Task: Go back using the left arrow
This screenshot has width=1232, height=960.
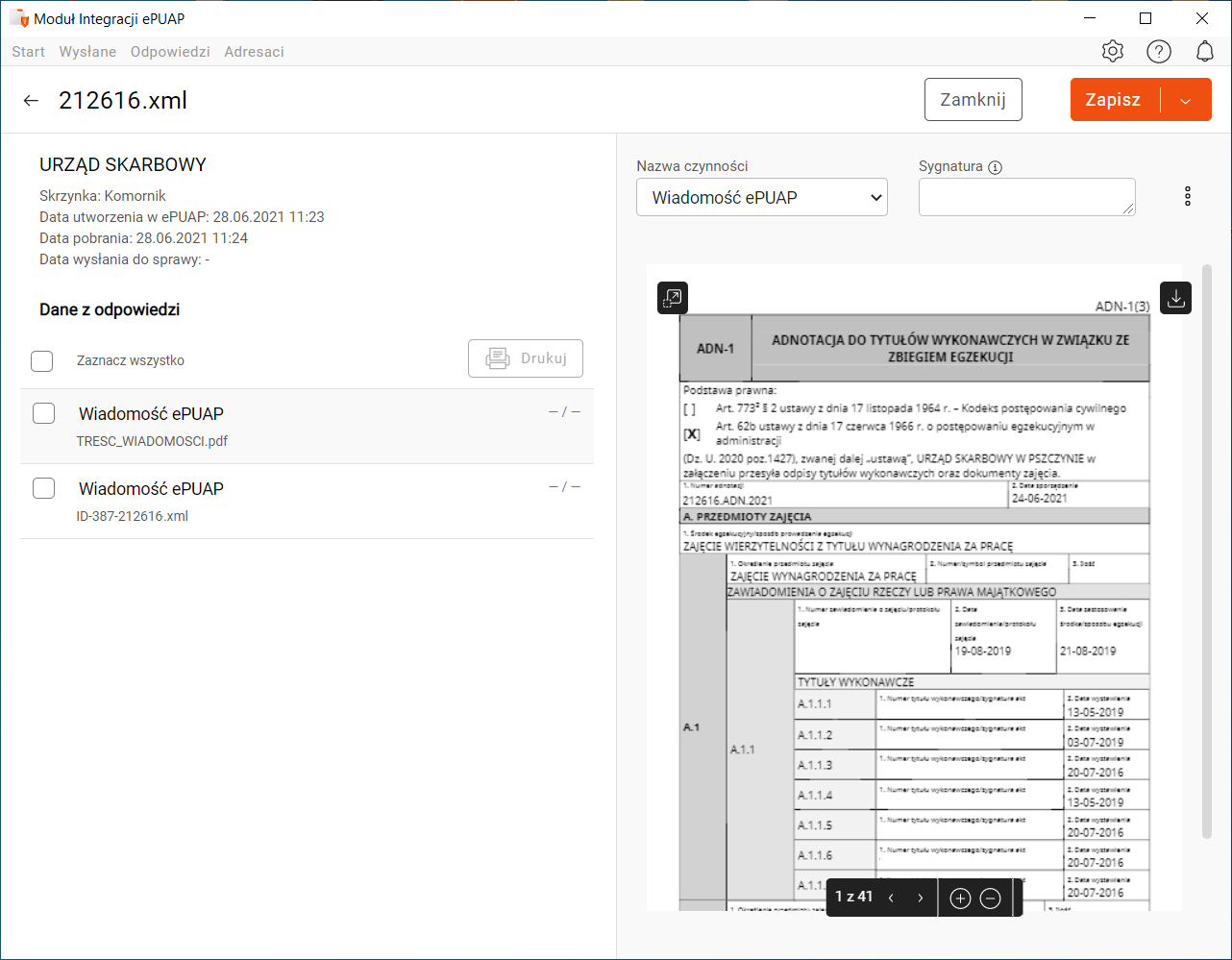Action: [x=31, y=100]
